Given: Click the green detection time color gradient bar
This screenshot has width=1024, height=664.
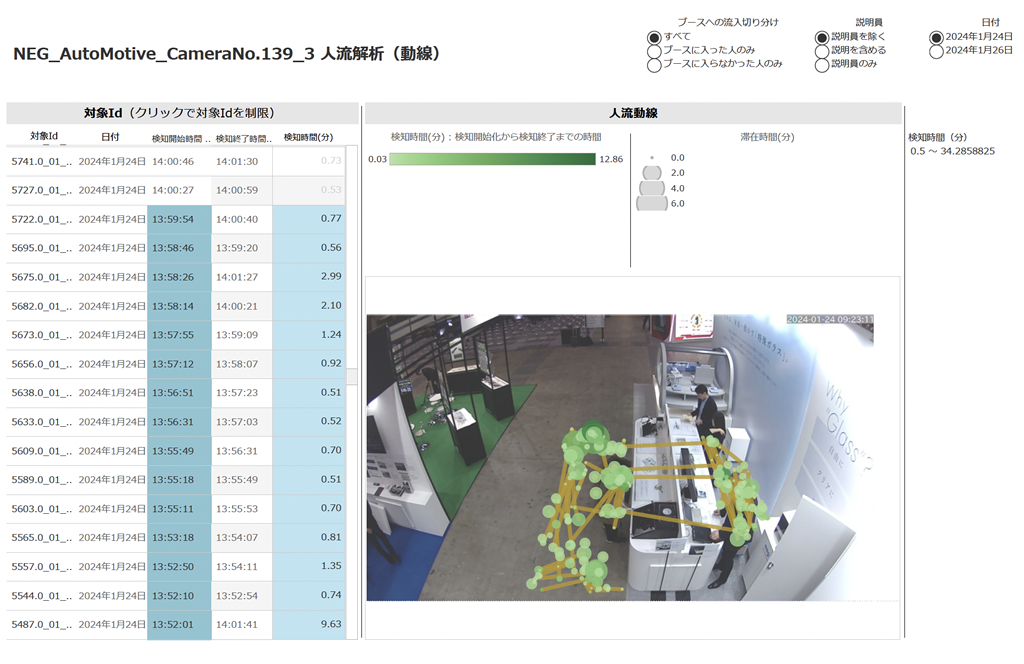Looking at the screenshot, I should pyautogui.click(x=492, y=159).
